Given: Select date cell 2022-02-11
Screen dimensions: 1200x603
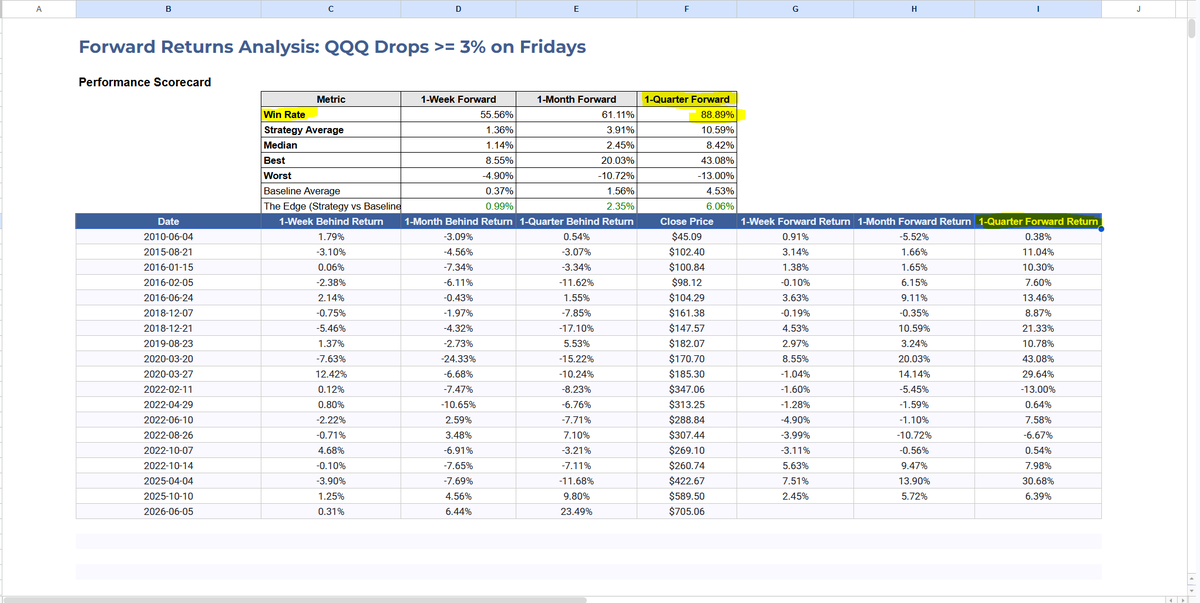Looking at the screenshot, I should coord(168,389).
